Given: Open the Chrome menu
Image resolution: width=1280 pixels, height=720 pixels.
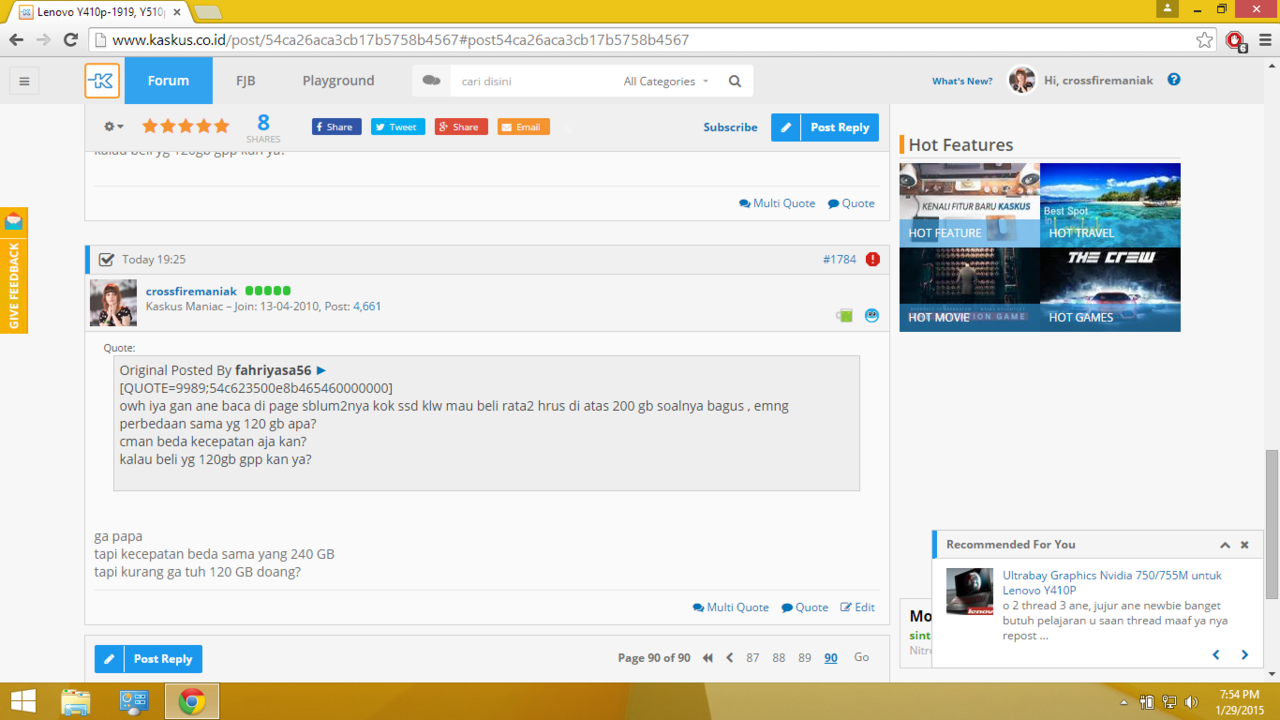Looking at the screenshot, I should click(1265, 40).
